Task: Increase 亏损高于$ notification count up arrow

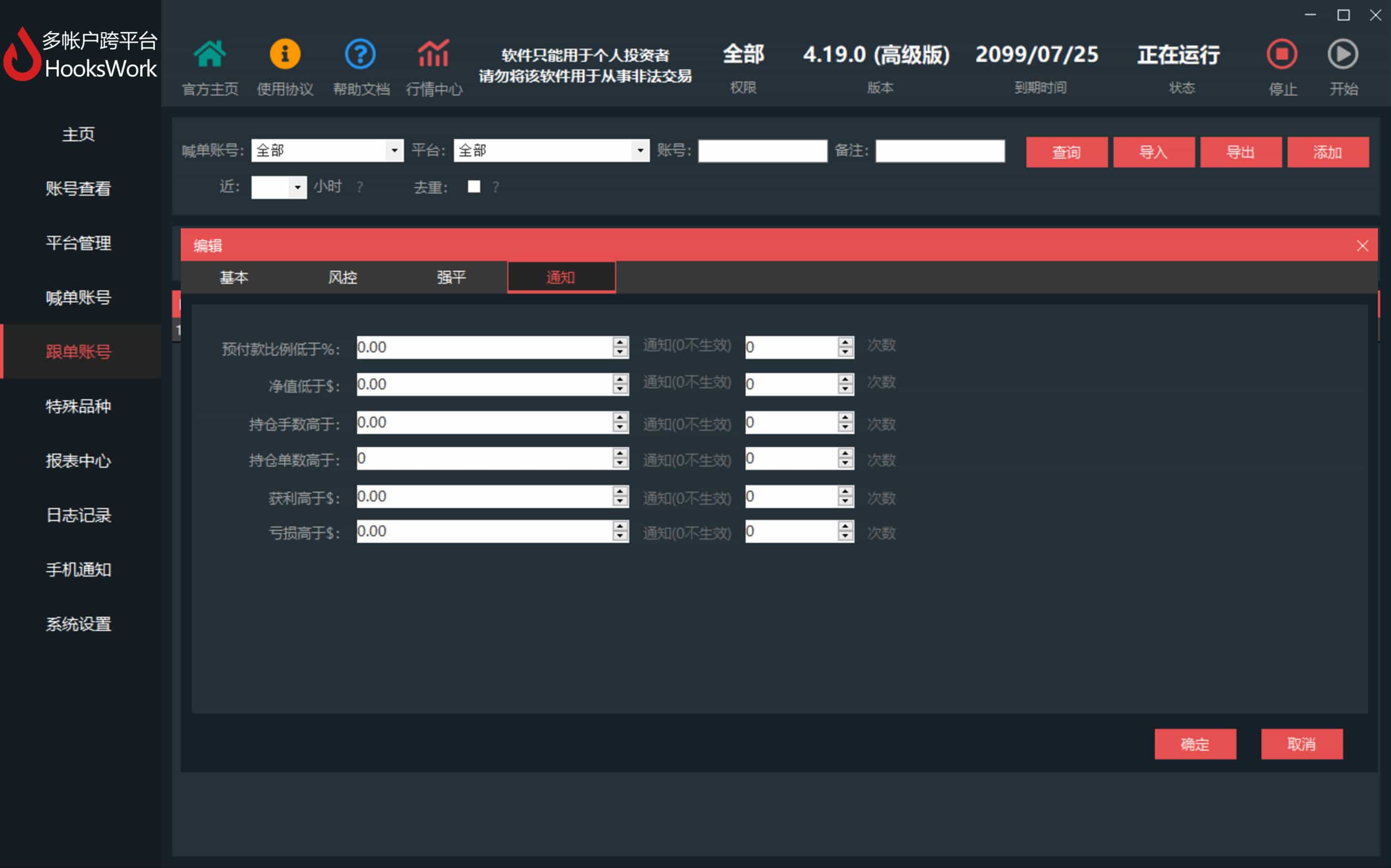Action: coord(845,526)
